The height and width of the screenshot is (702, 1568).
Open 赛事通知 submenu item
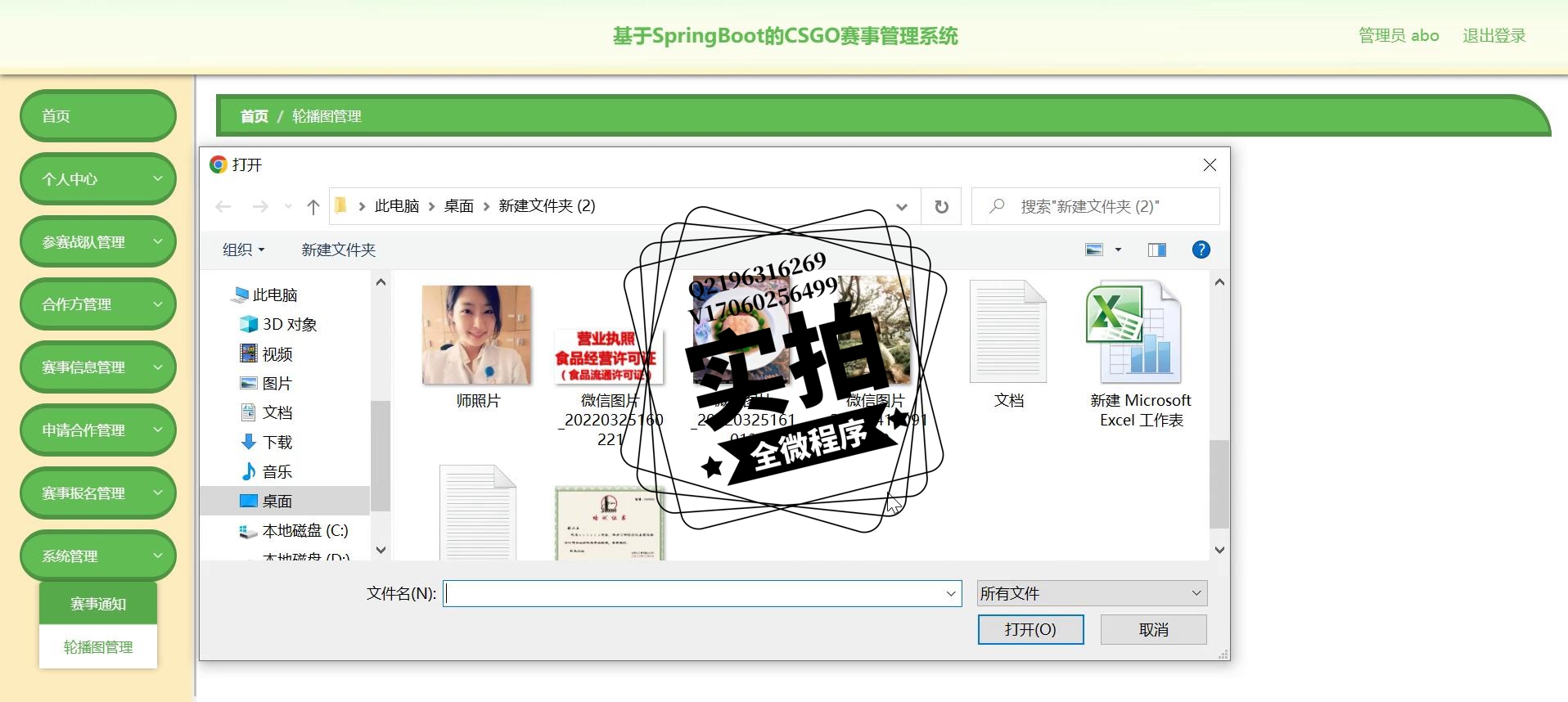click(x=98, y=604)
